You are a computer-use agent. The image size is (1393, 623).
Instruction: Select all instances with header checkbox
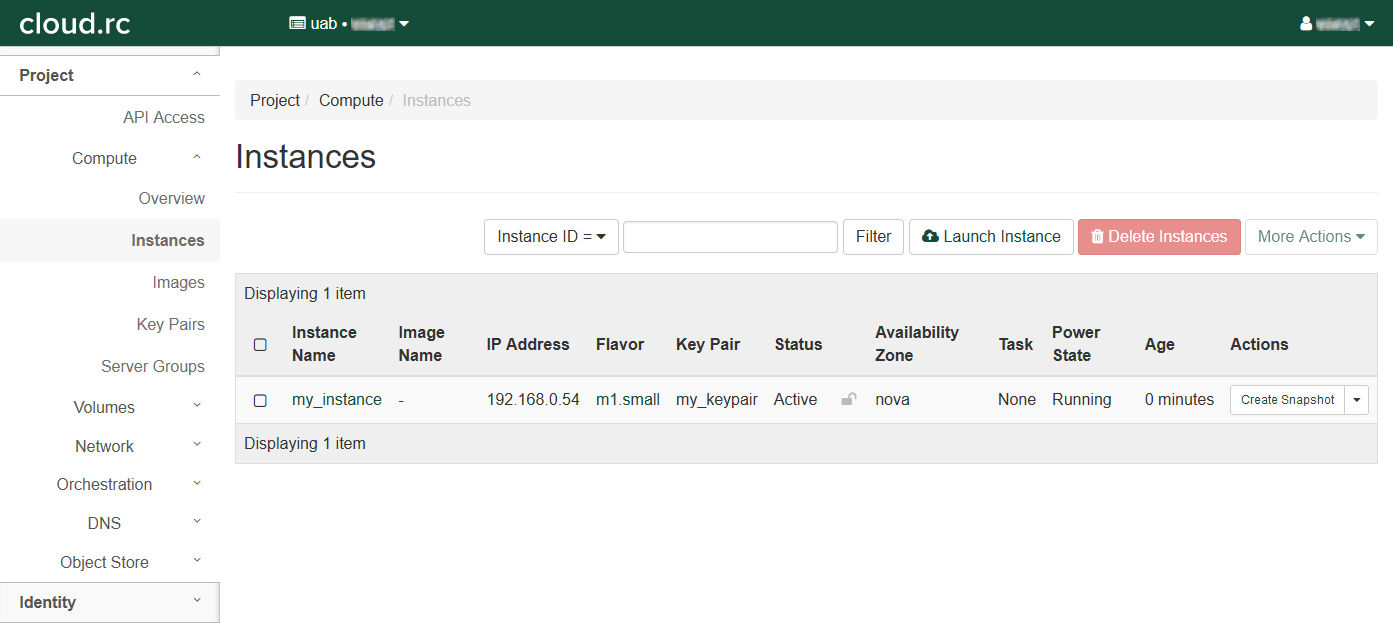click(260, 345)
